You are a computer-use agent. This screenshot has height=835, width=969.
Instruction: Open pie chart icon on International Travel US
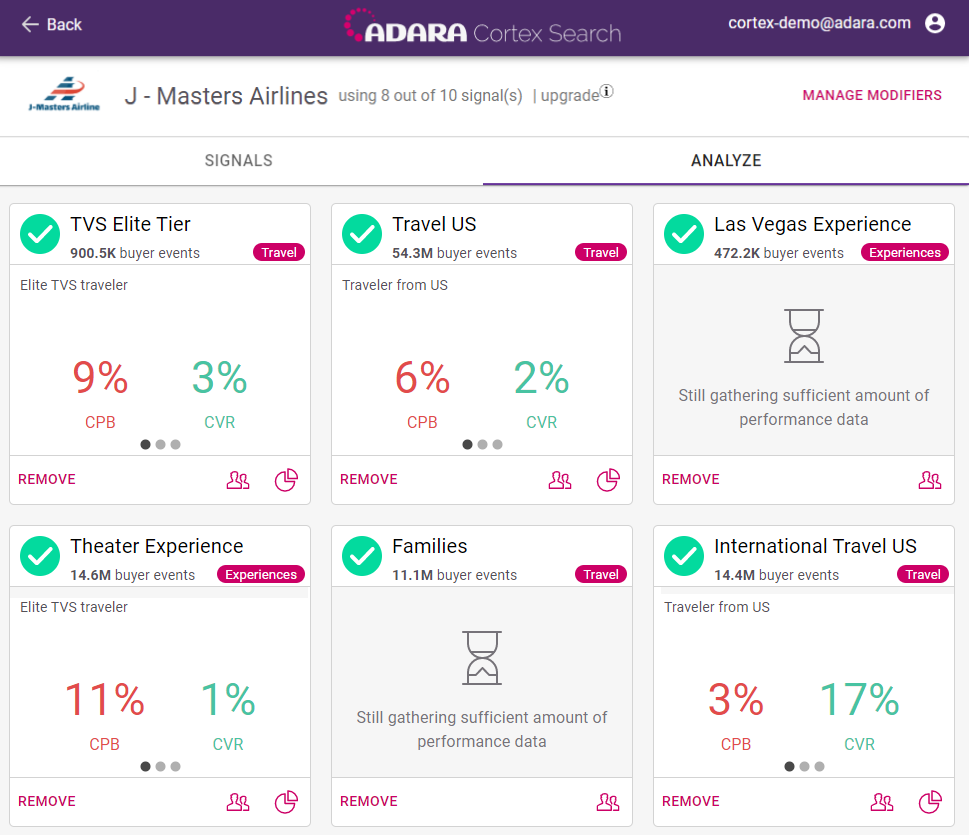930,802
